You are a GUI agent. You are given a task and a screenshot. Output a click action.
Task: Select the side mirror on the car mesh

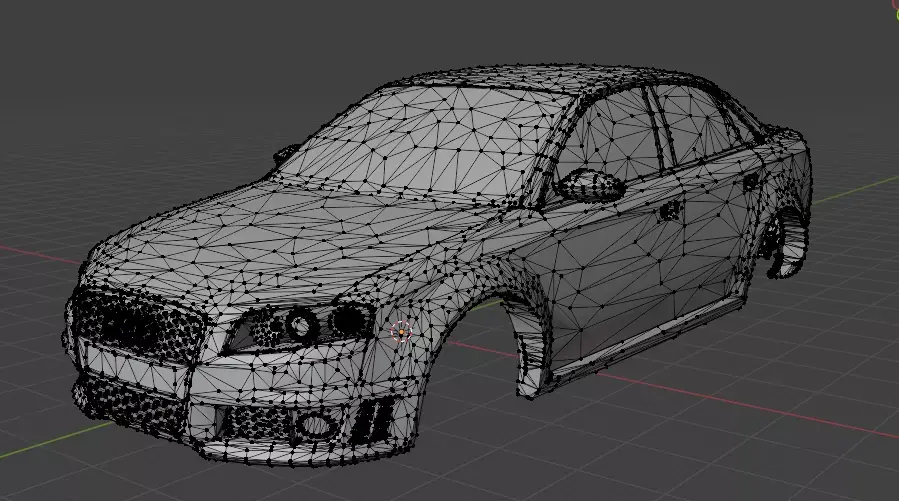pyautogui.click(x=591, y=185)
